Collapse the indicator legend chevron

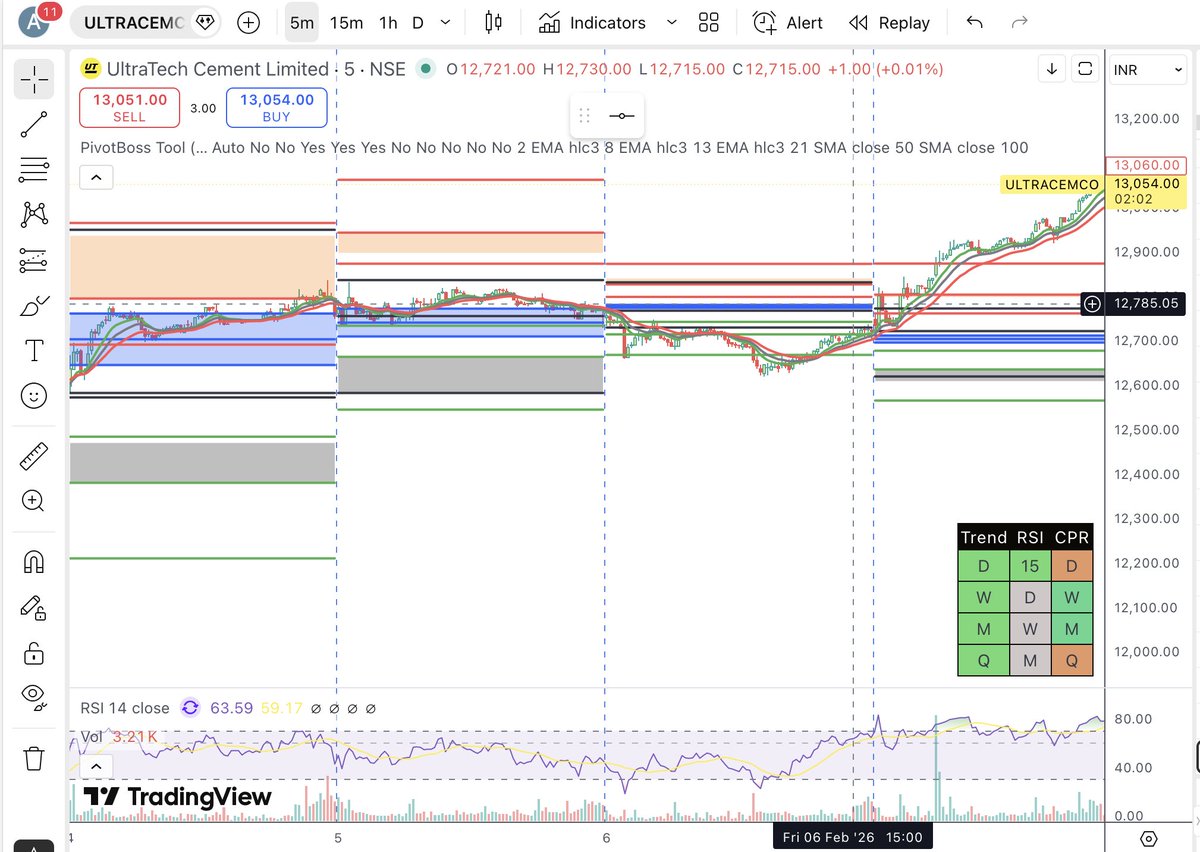pyautogui.click(x=96, y=179)
